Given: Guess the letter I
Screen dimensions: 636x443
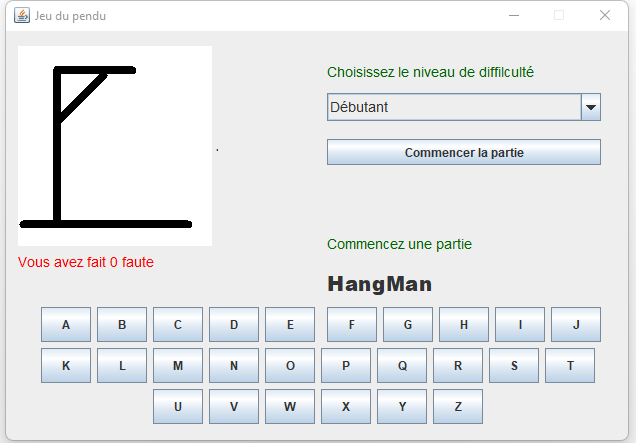Looking at the screenshot, I should pyautogui.click(x=520, y=325).
